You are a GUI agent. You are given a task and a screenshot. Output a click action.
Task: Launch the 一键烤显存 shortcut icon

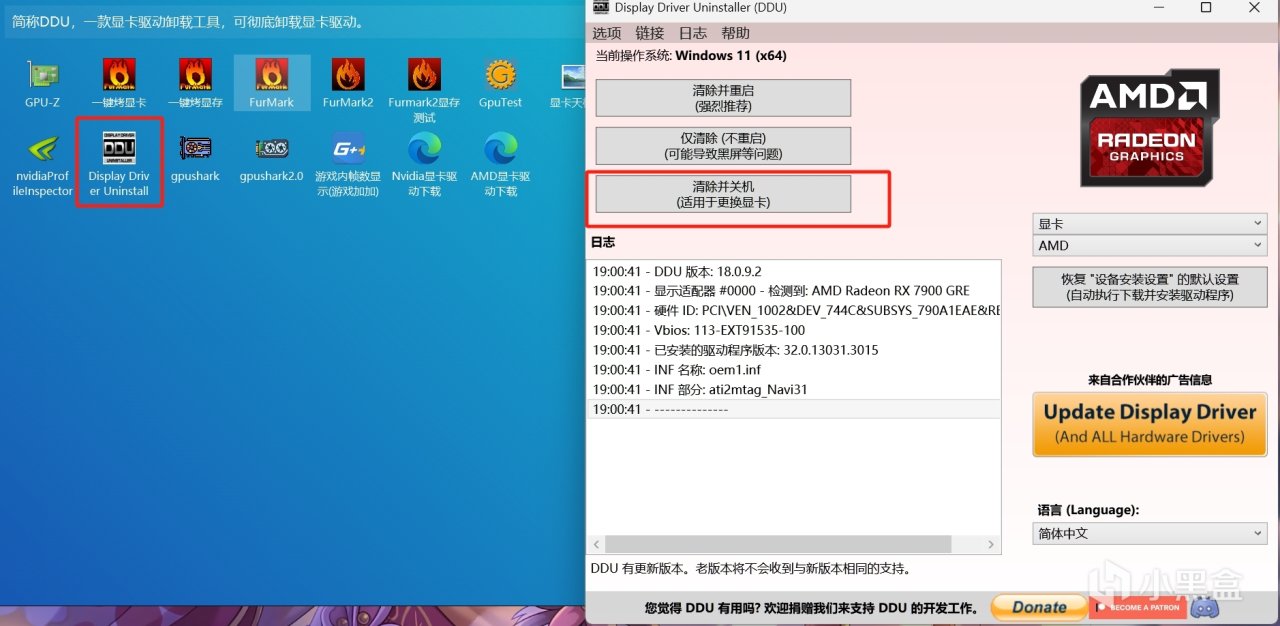tap(195, 83)
